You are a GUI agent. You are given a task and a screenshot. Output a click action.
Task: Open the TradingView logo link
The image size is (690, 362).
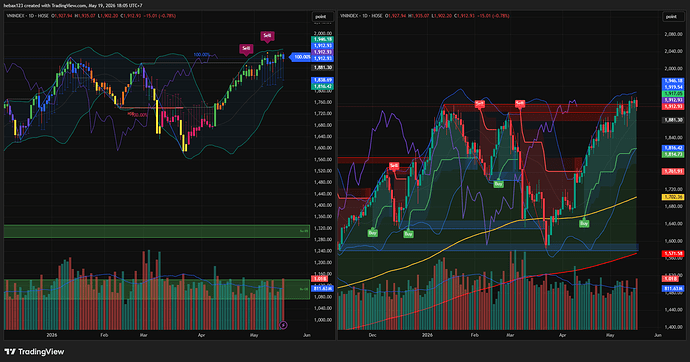tap(34, 351)
